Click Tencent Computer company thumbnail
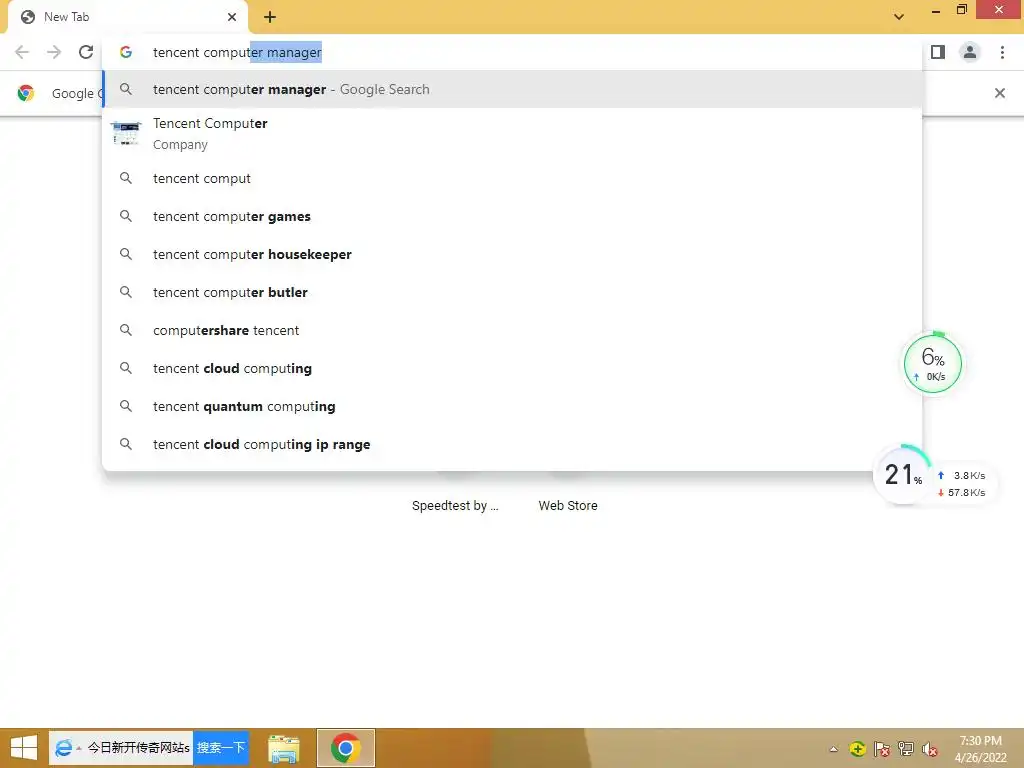Image resolution: width=1024 pixels, height=768 pixels. click(125, 133)
